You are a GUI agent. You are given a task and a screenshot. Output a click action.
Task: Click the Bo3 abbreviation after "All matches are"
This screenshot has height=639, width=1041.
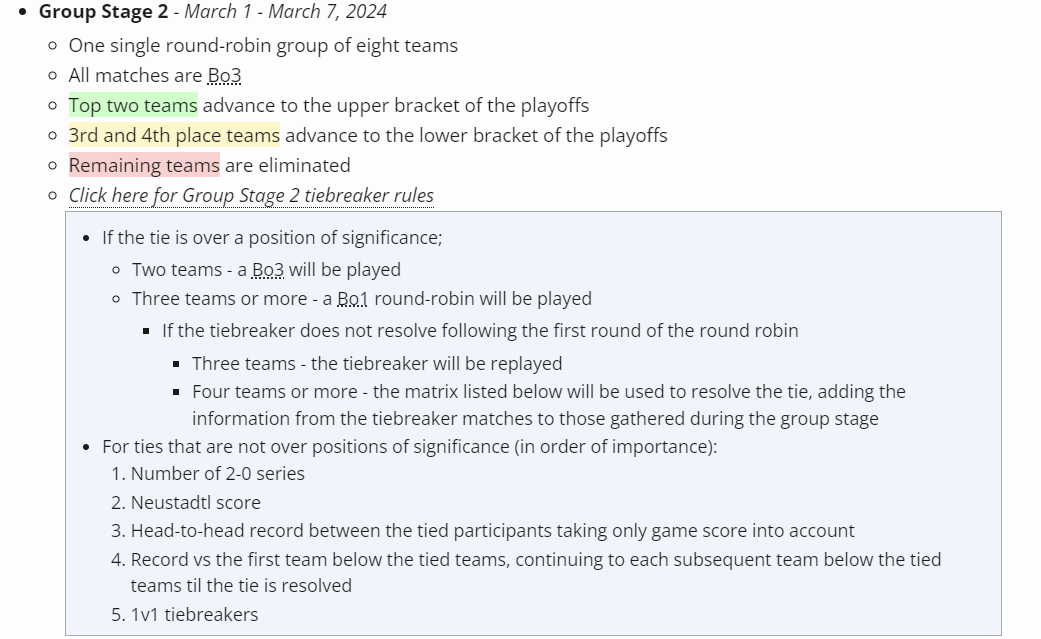[x=224, y=75]
